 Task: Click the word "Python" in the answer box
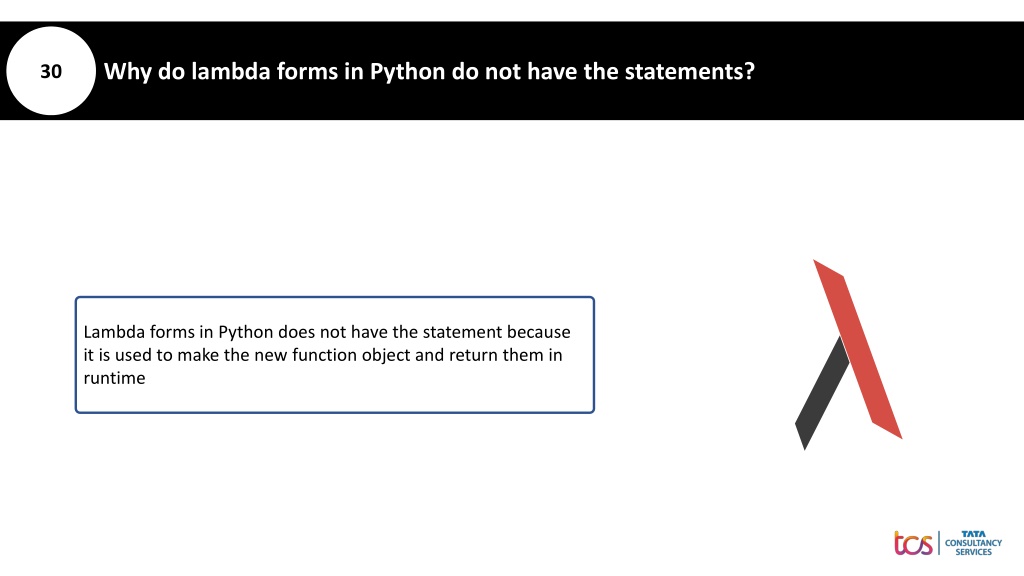[246, 332]
